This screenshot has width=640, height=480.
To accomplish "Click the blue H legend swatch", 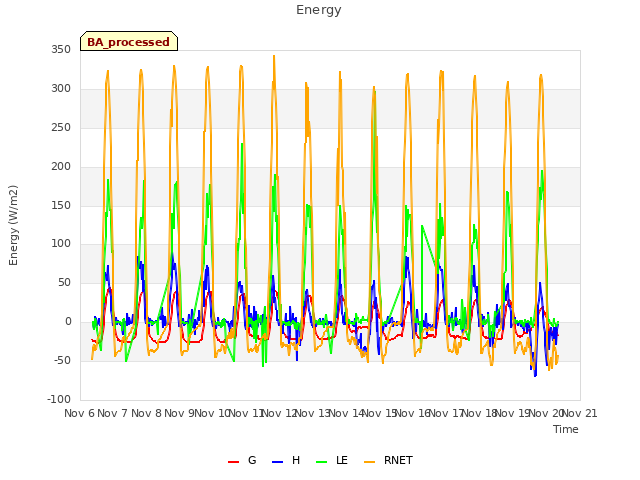I will [277, 462].
